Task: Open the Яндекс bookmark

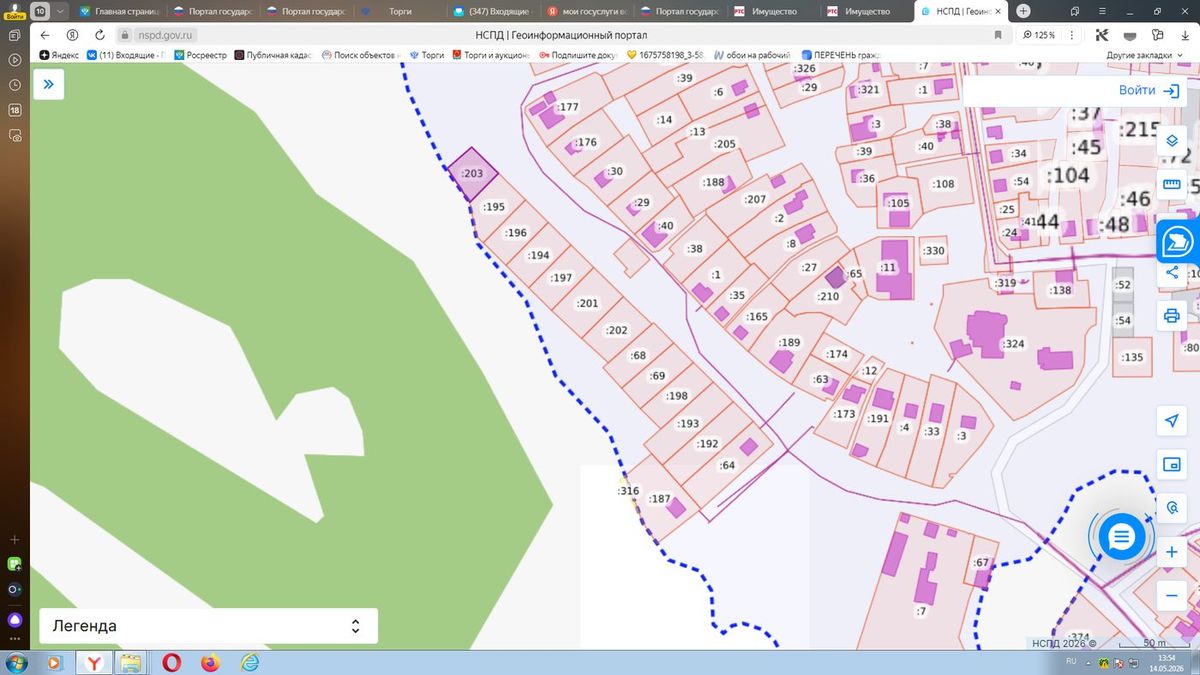Action: 59,55
